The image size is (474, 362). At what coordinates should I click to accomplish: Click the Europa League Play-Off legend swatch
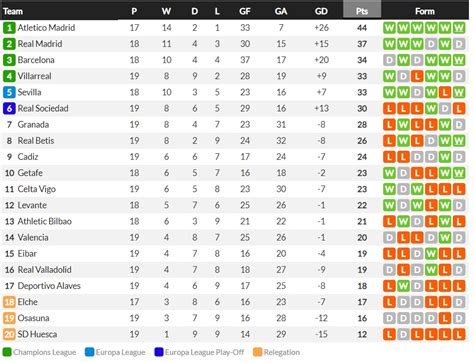coord(159,352)
